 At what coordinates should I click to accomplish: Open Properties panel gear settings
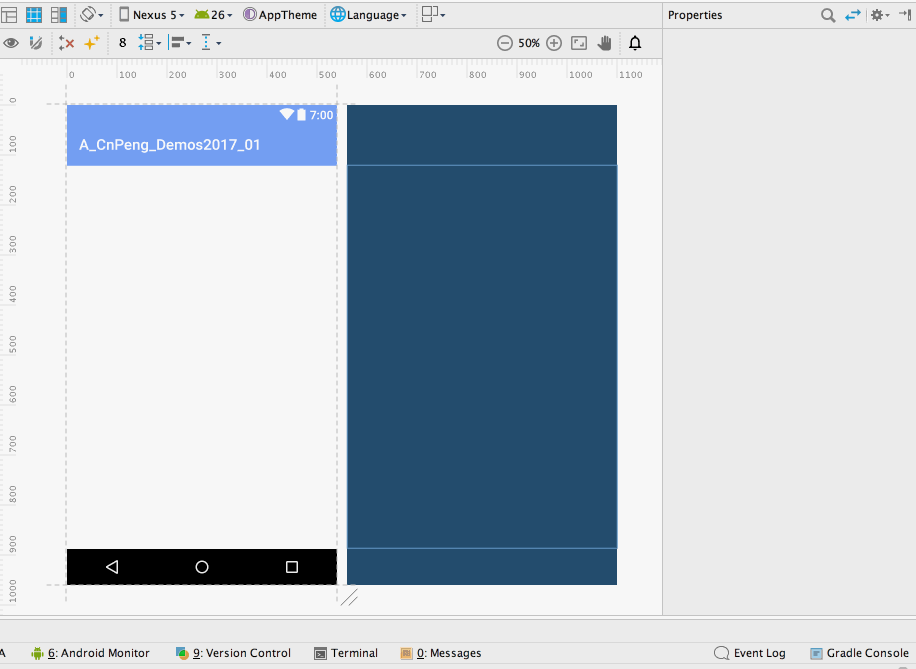880,15
